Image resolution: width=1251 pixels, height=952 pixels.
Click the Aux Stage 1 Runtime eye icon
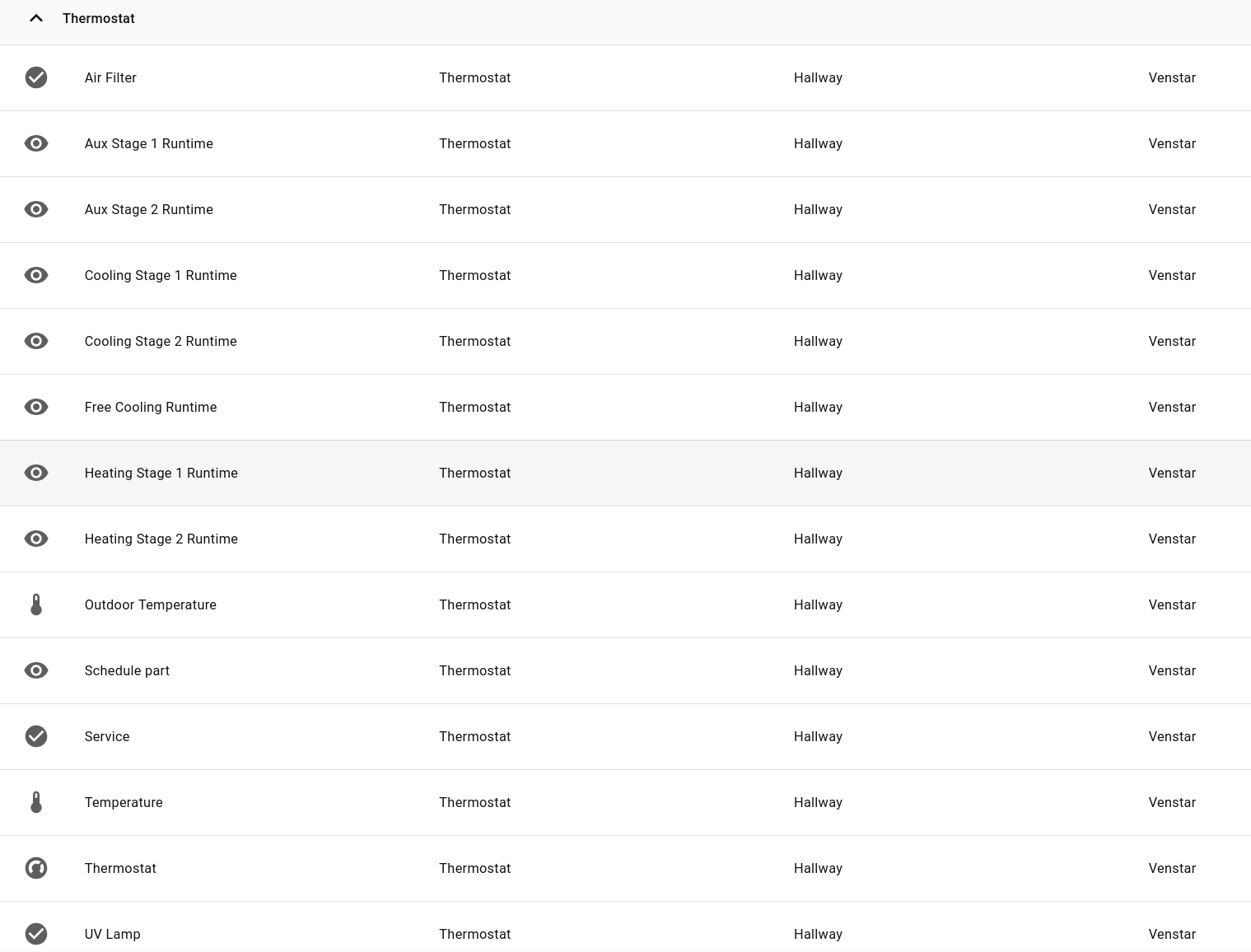click(x=36, y=143)
